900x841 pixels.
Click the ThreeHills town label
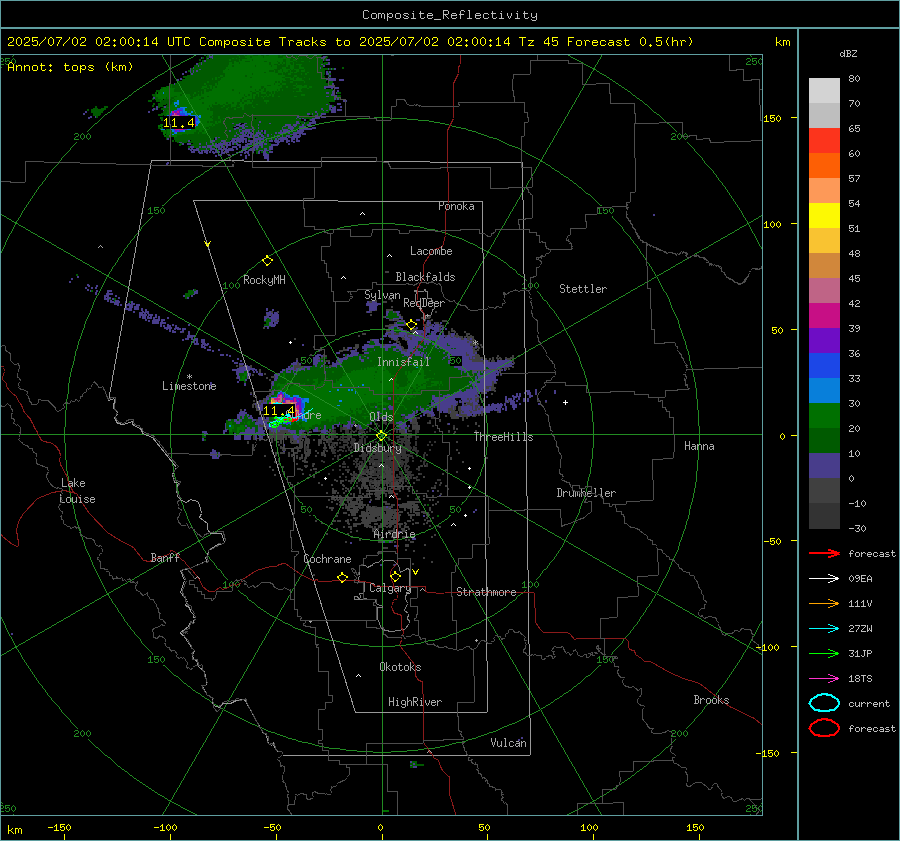(503, 437)
